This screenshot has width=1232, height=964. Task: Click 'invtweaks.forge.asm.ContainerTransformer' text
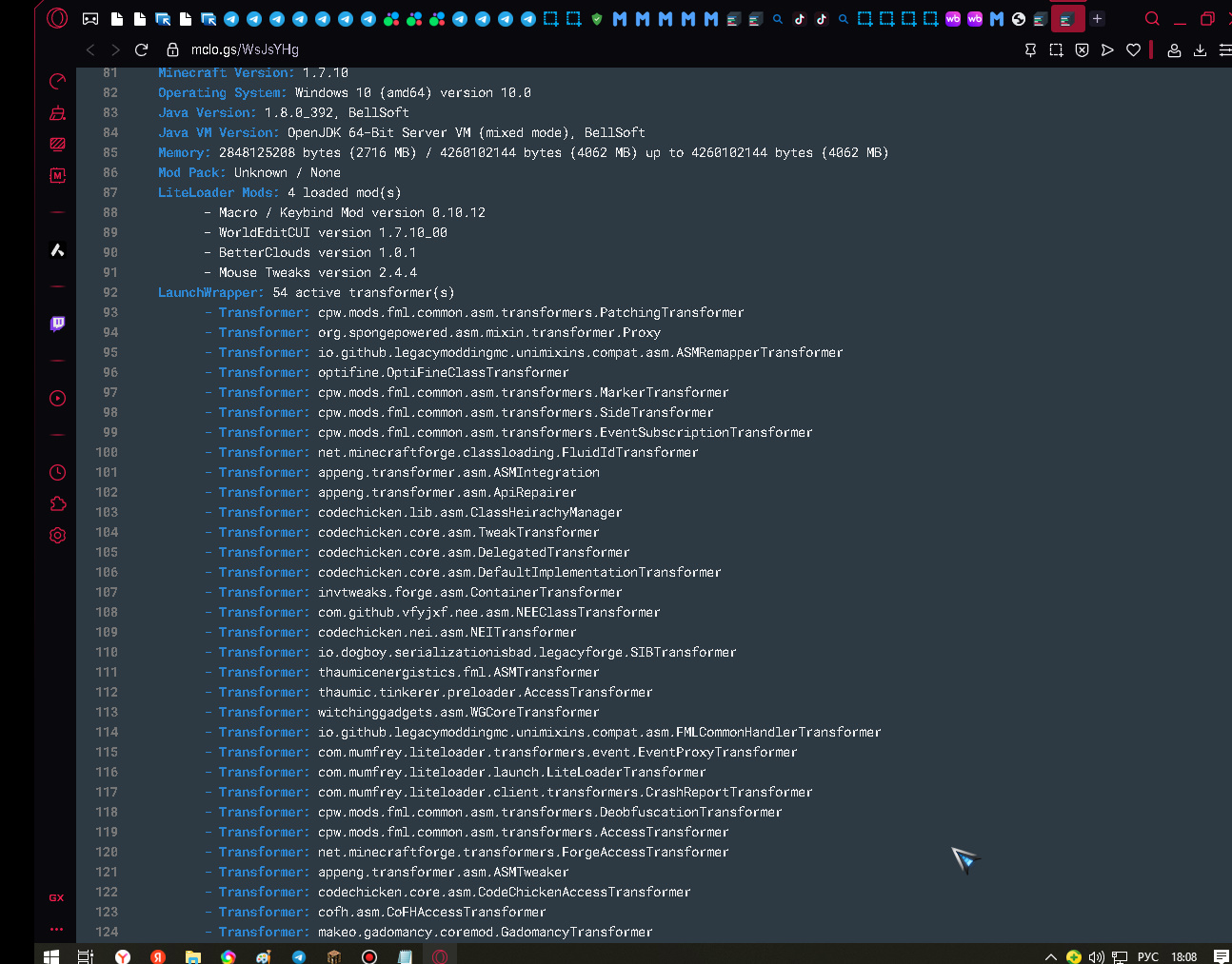[470, 593]
